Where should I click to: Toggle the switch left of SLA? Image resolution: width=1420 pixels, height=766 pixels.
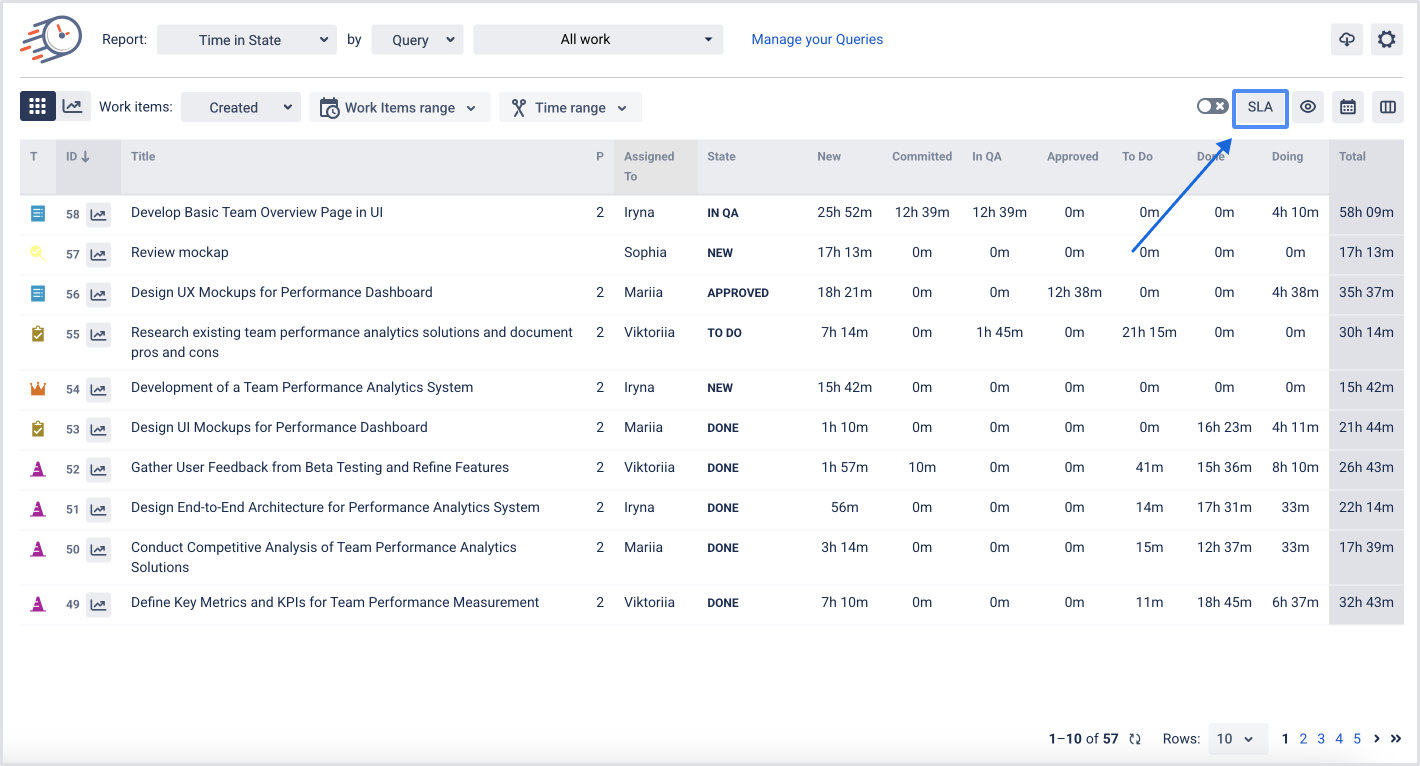pos(1212,106)
